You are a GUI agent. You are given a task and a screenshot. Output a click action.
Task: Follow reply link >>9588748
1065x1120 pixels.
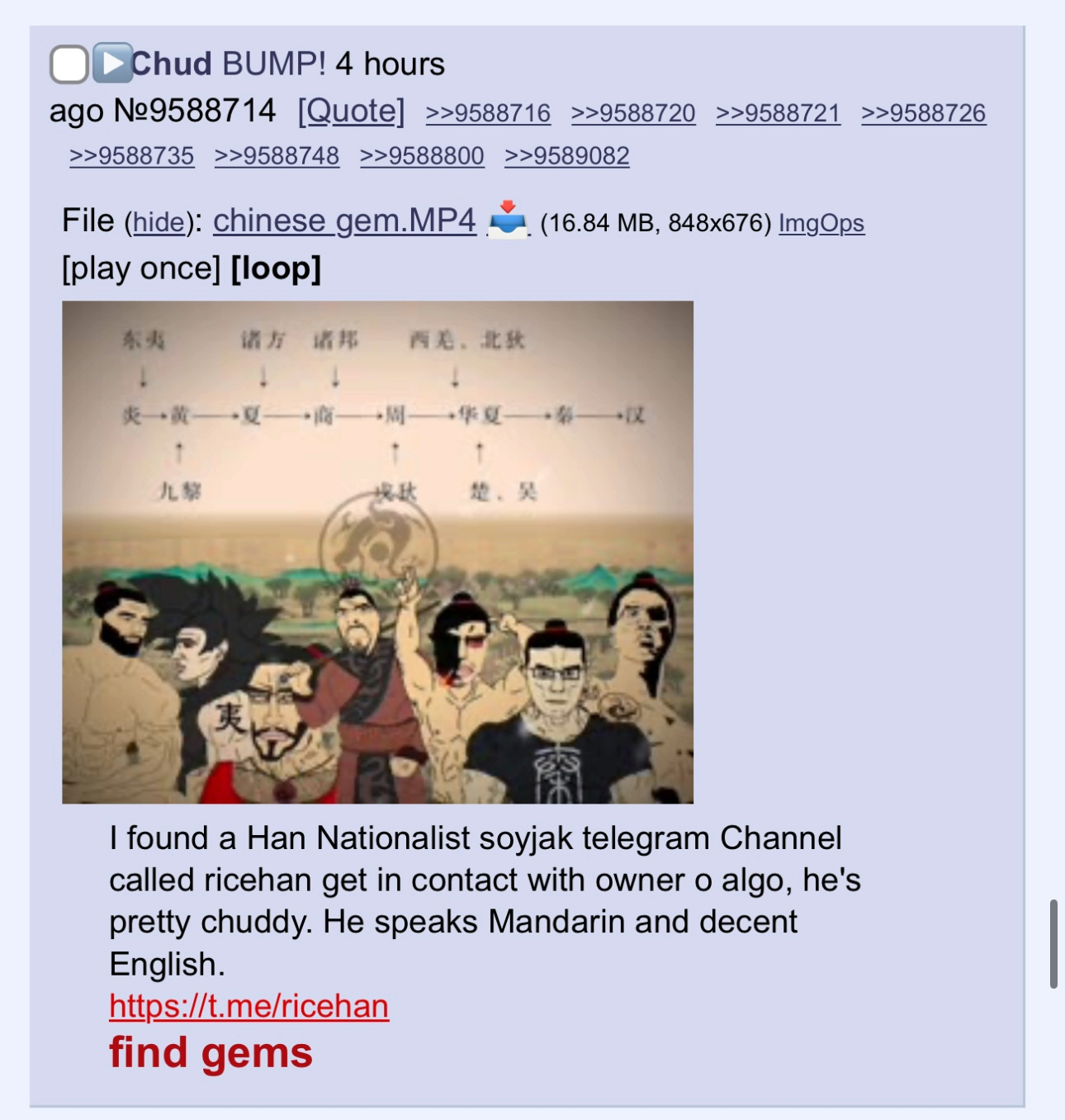(x=277, y=156)
